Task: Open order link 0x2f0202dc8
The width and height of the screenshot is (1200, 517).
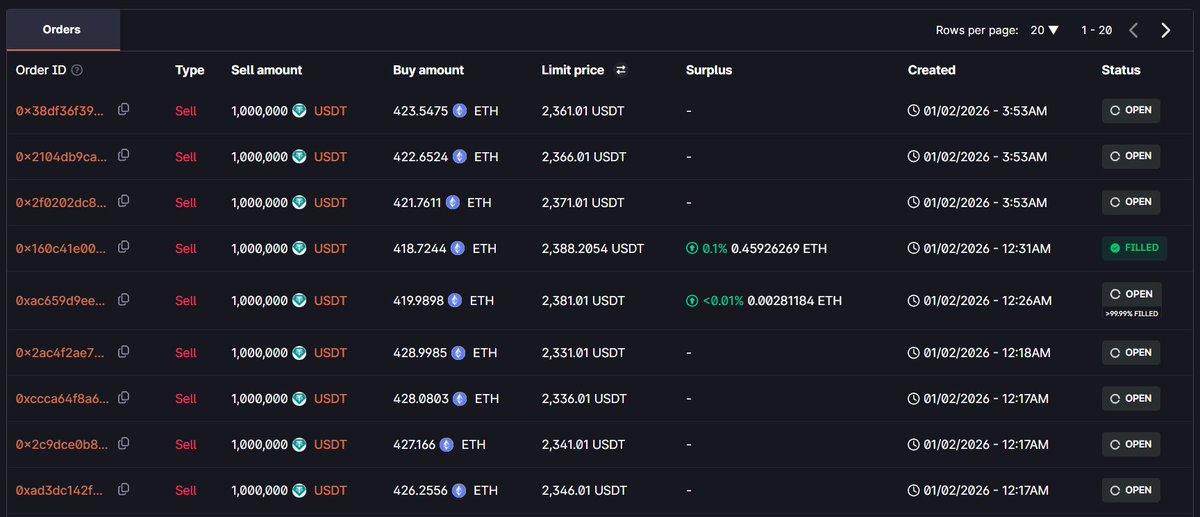Action: click(x=60, y=202)
